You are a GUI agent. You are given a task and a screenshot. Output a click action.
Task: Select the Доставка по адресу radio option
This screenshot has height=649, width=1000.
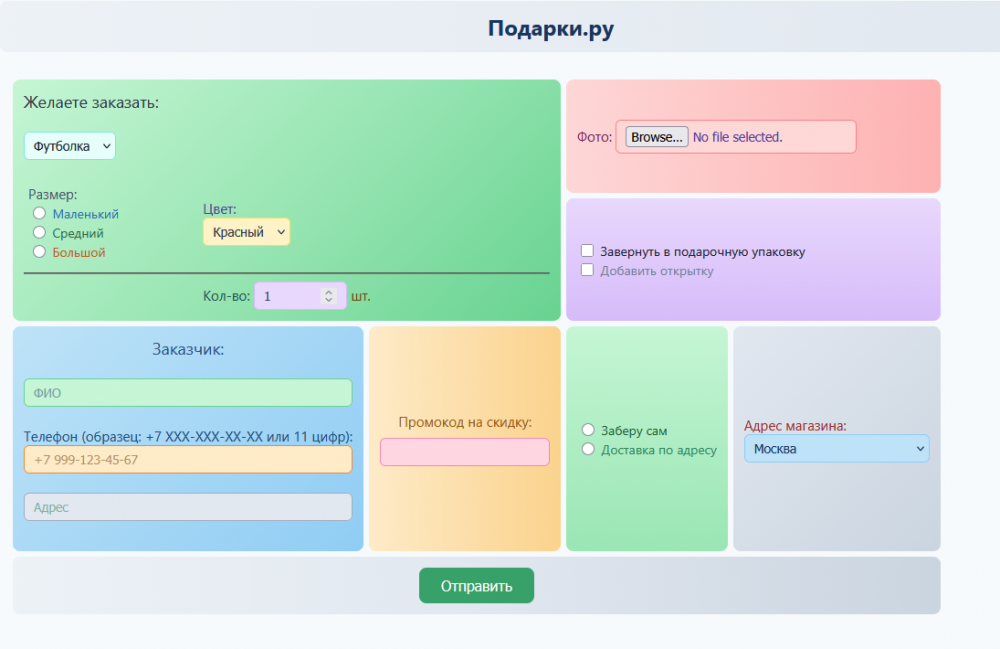(588, 449)
